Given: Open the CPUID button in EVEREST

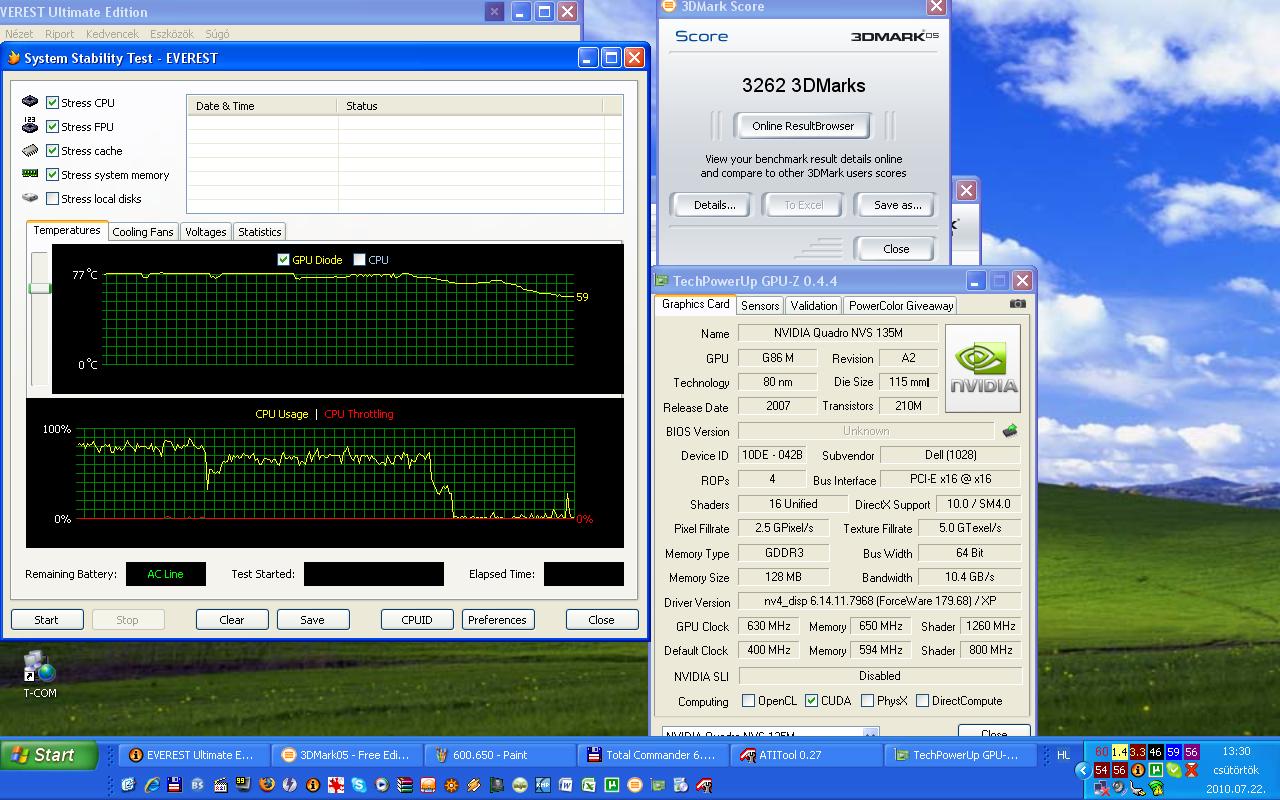Looking at the screenshot, I should click(417, 620).
